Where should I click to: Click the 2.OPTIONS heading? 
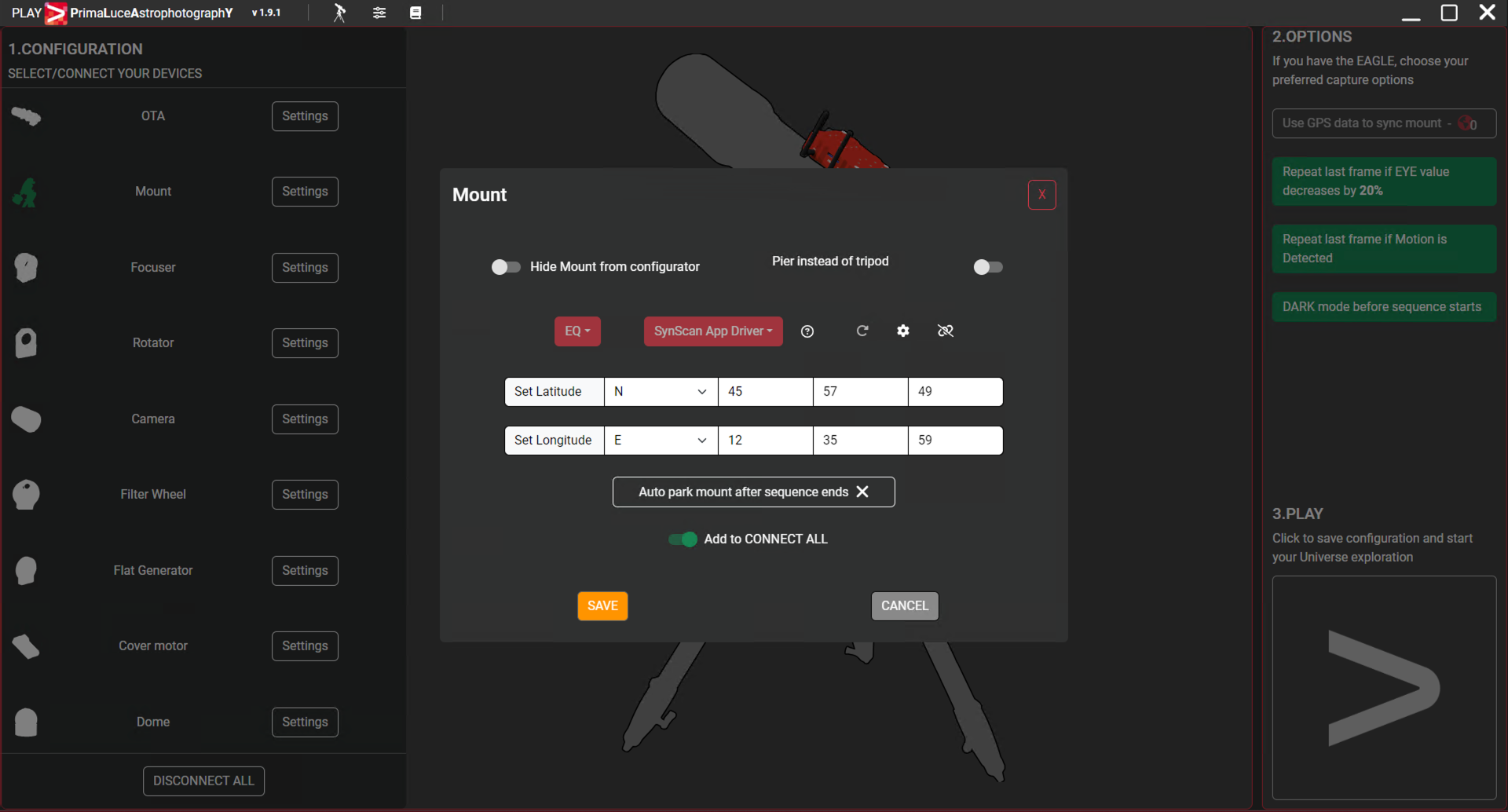tap(1312, 37)
